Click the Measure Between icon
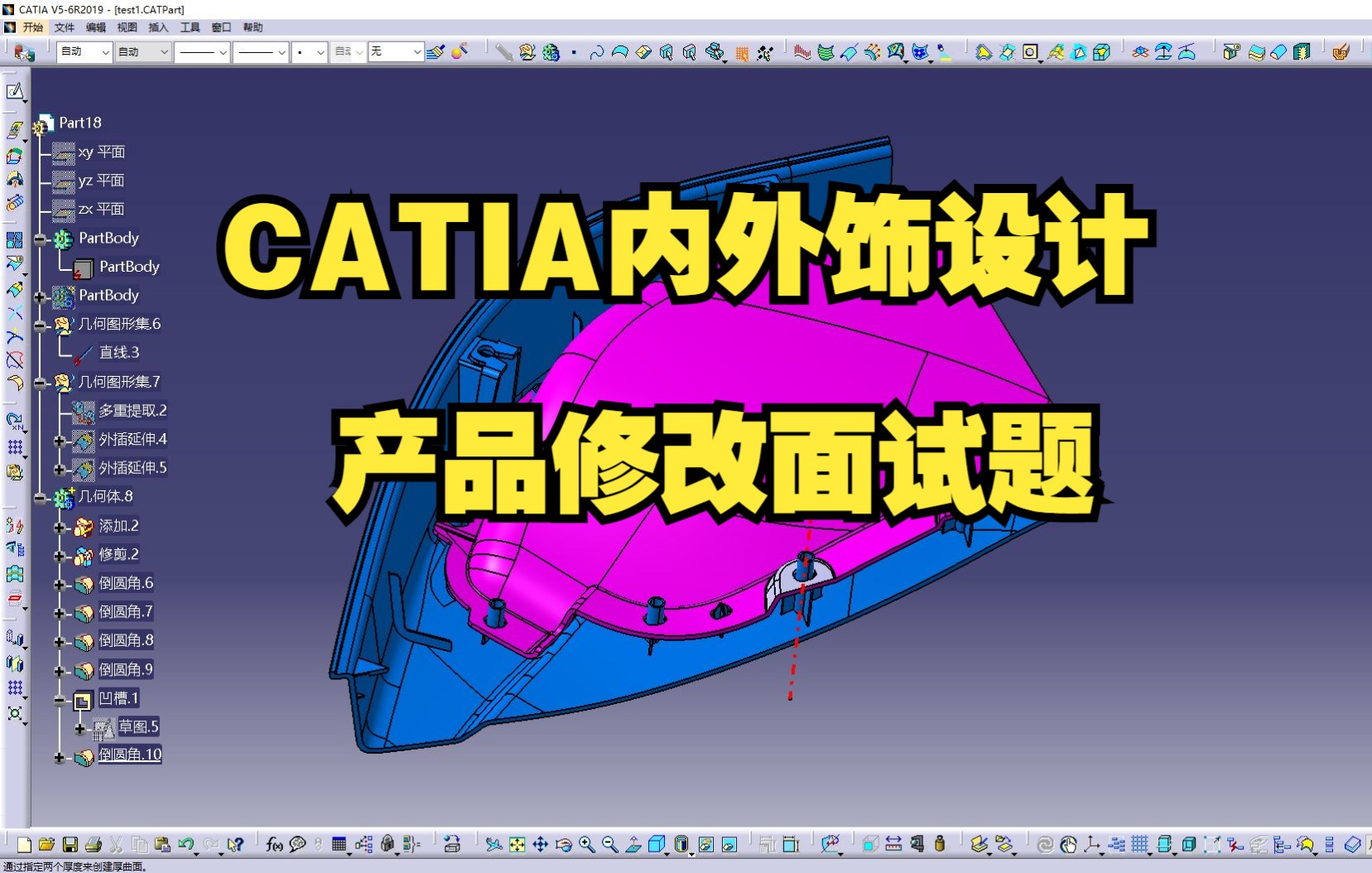 coord(893,845)
